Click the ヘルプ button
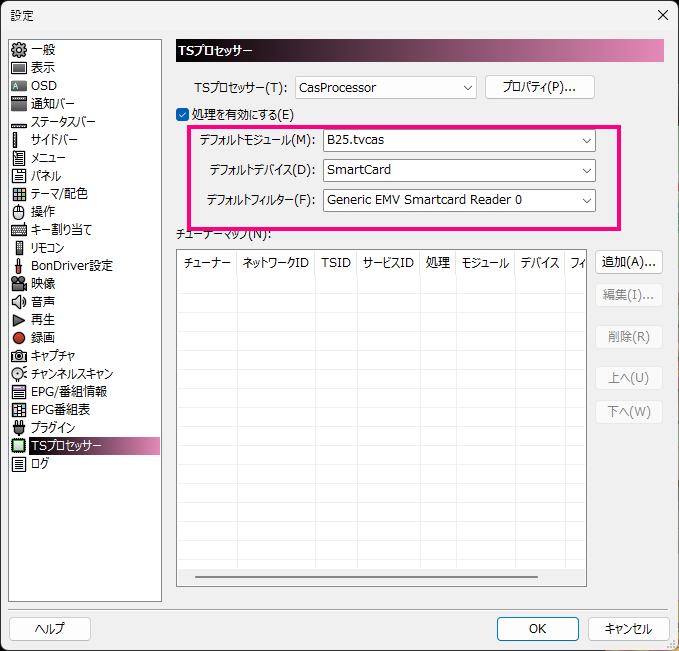 coord(50,629)
